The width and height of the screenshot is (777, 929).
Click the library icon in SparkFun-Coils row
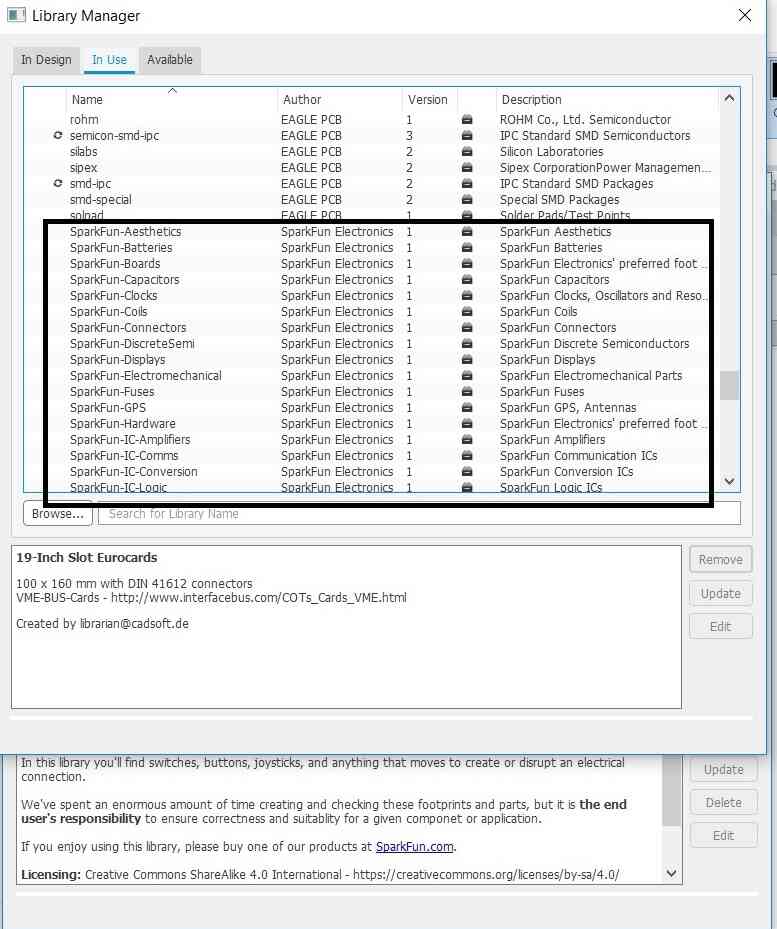tap(467, 312)
